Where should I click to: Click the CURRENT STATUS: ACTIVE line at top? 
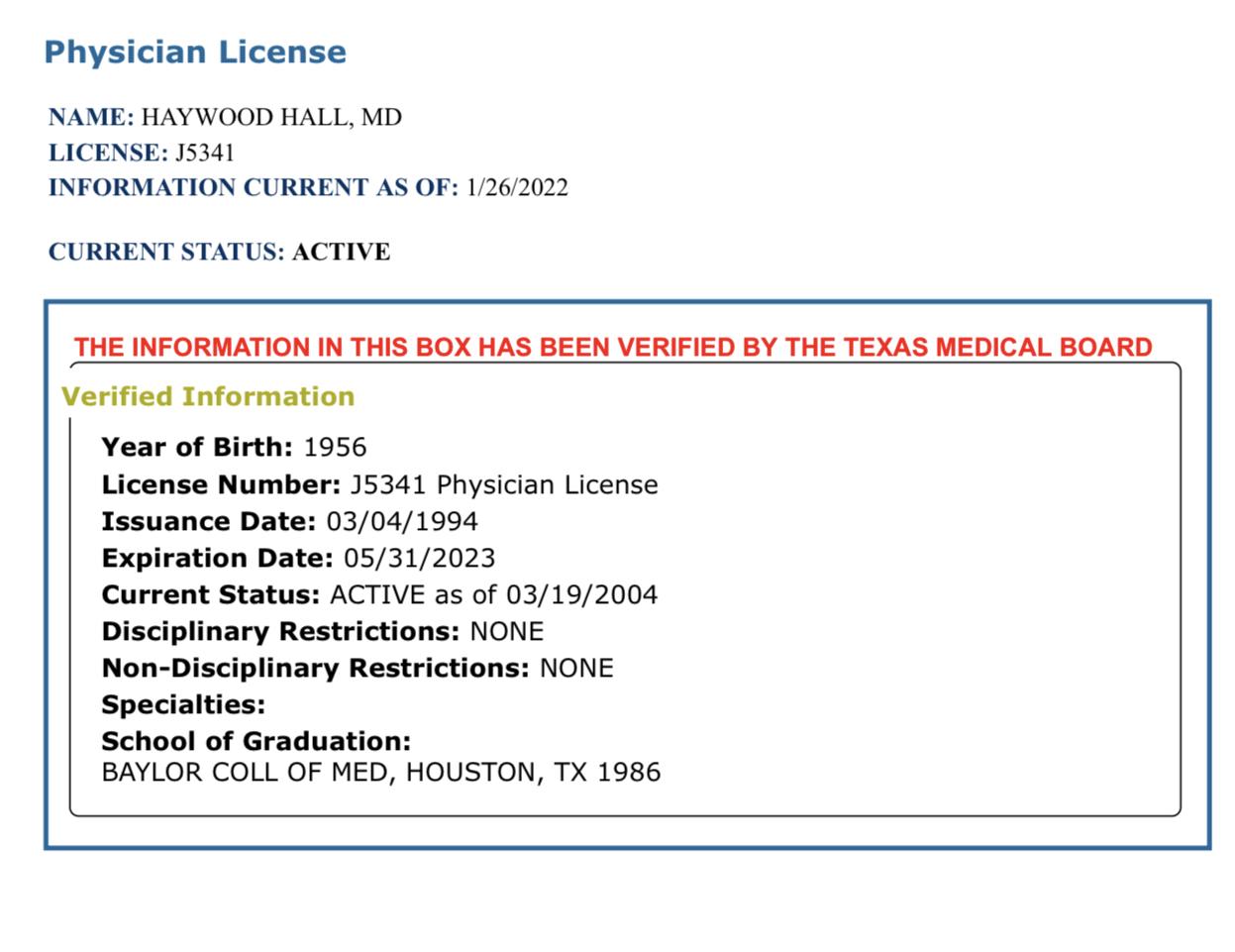(x=219, y=252)
